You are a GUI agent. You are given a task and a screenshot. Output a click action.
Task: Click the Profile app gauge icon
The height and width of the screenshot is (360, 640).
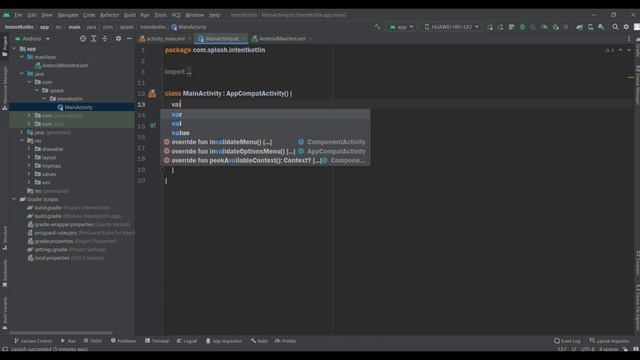(544, 27)
